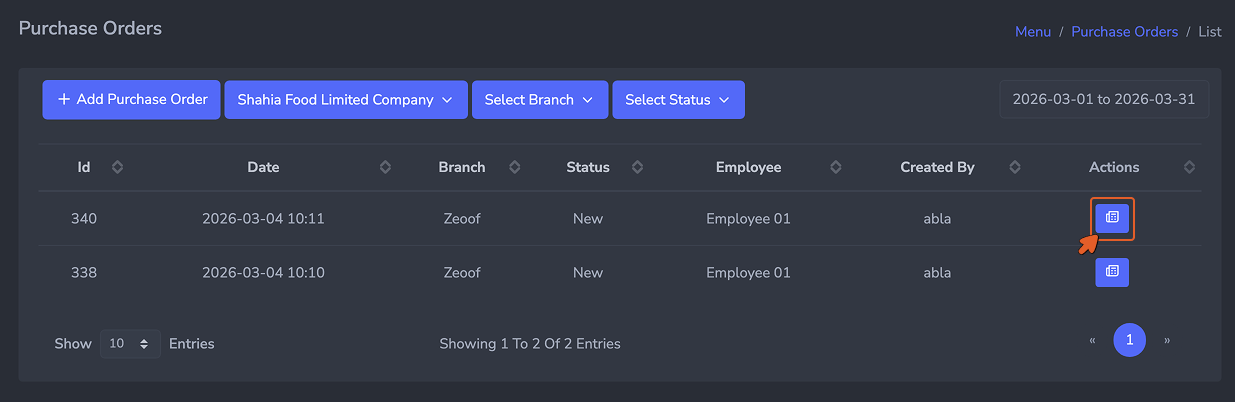Click abla creator in order 340 row
The image size is (1235, 402).
point(937,218)
